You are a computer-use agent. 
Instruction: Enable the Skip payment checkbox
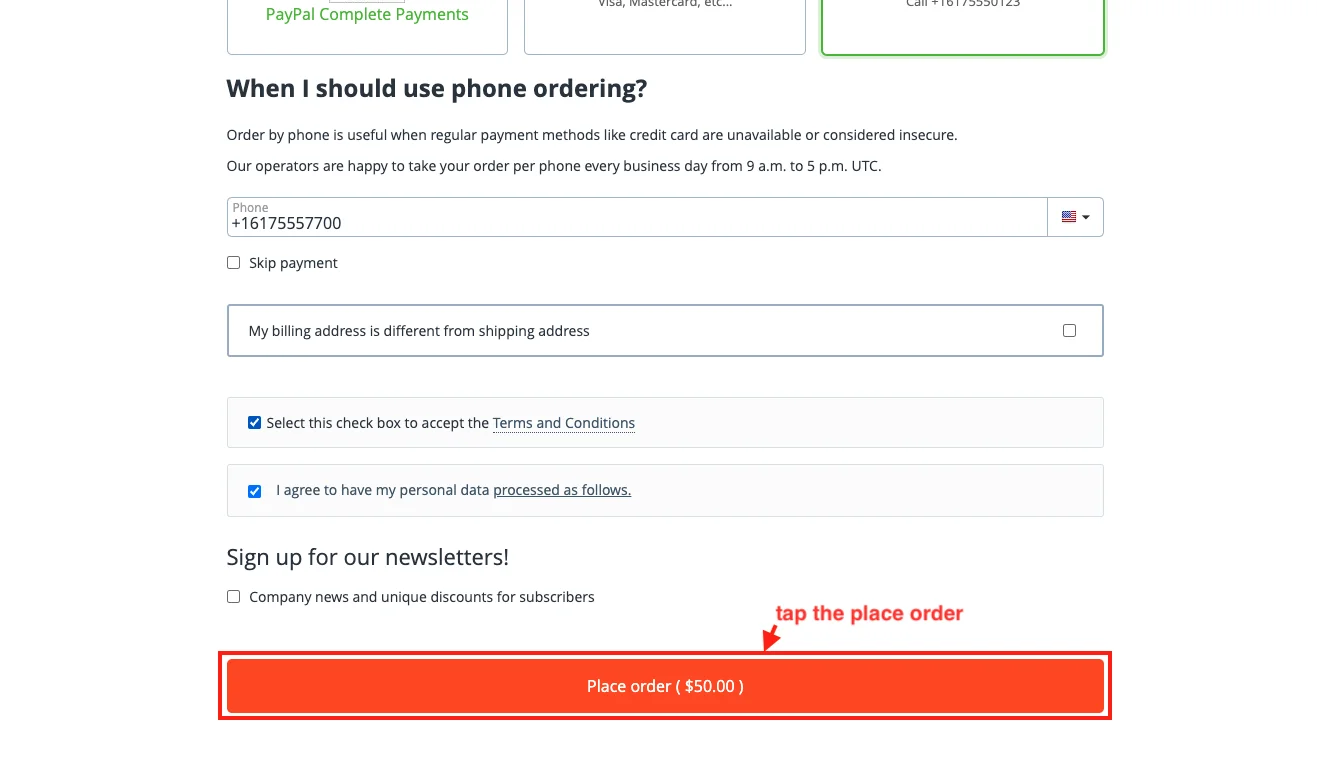(x=234, y=263)
